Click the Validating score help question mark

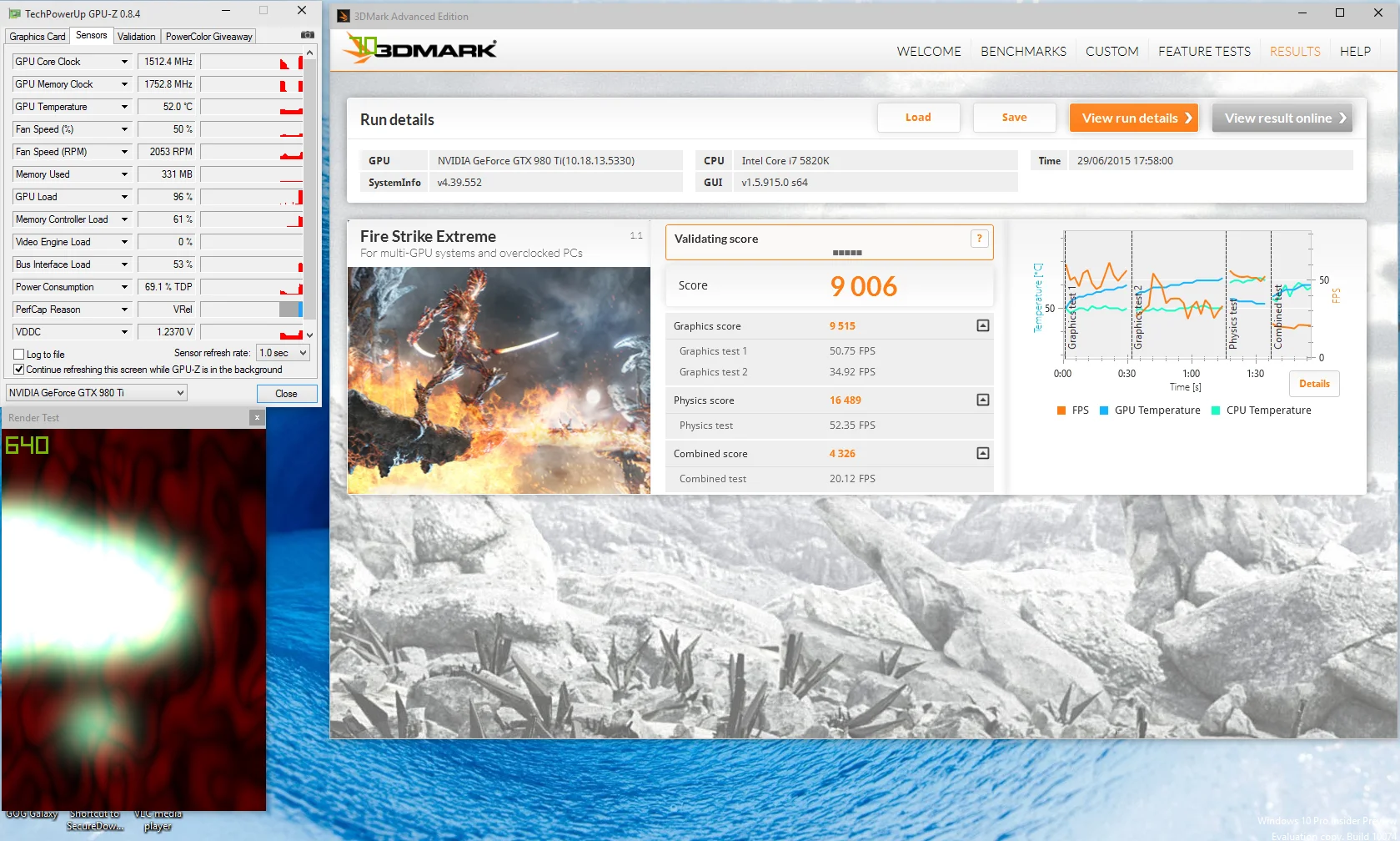[x=980, y=239]
